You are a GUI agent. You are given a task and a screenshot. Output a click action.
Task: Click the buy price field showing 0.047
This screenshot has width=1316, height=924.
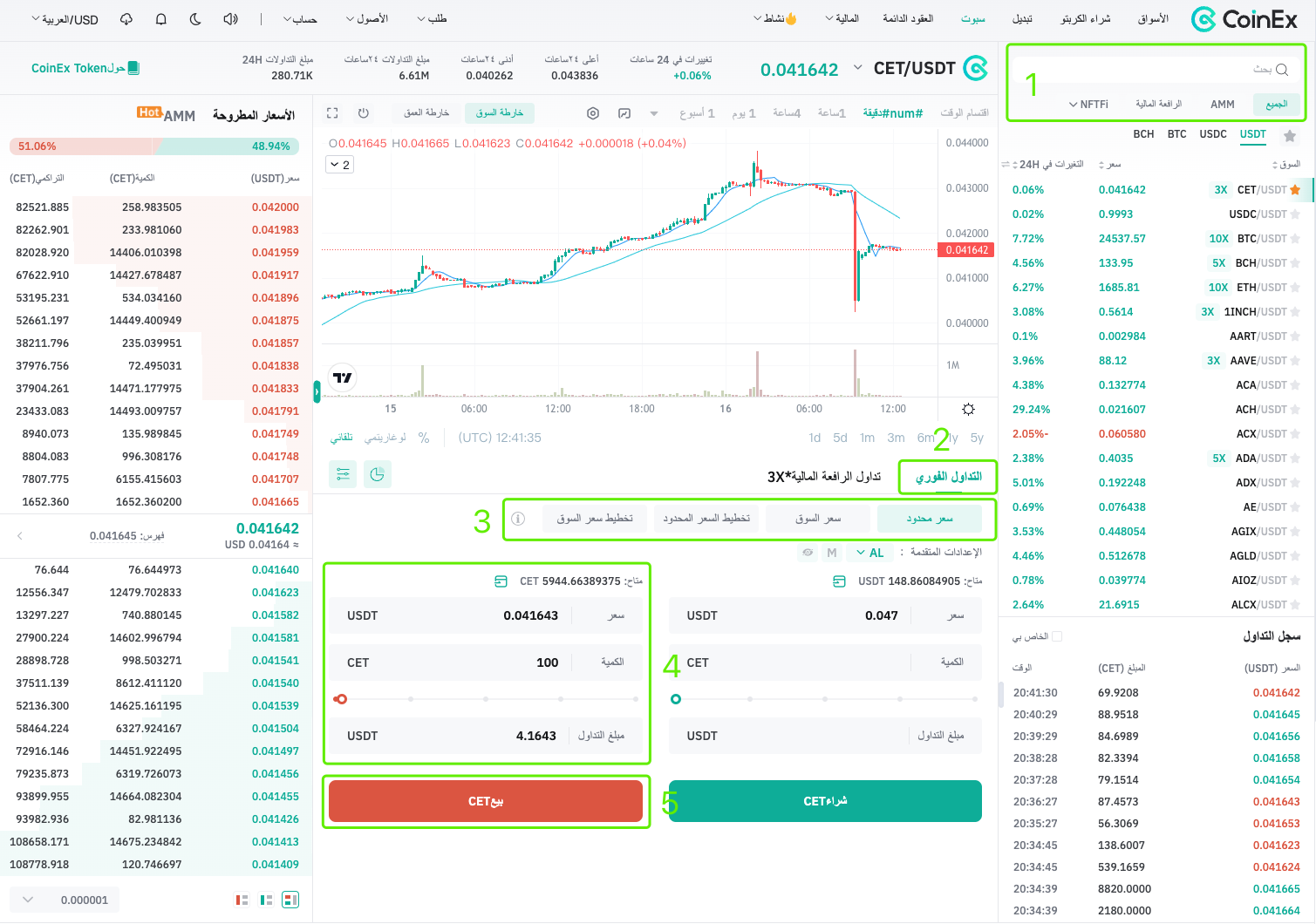coord(825,615)
